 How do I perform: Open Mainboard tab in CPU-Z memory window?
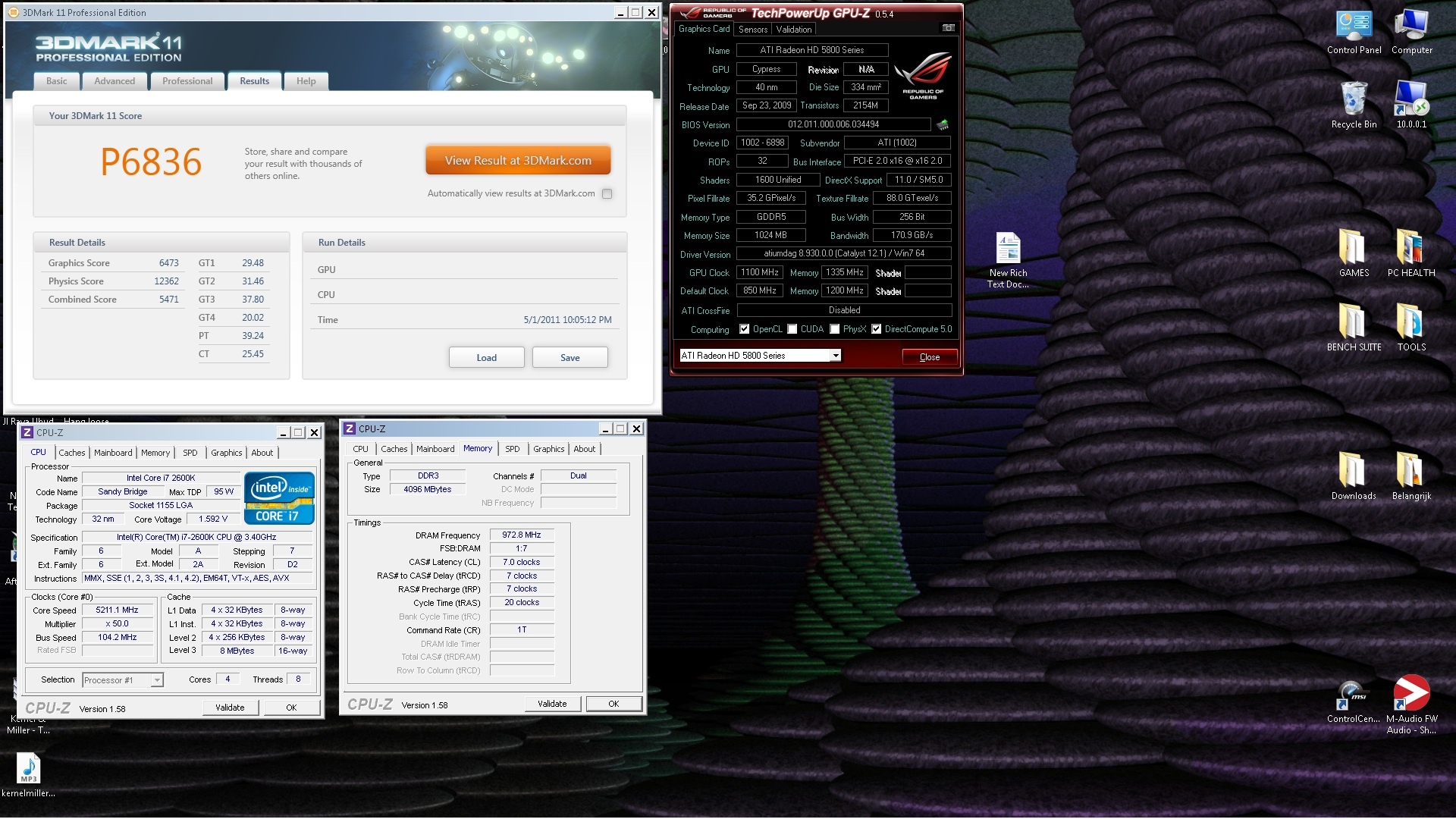[435, 449]
